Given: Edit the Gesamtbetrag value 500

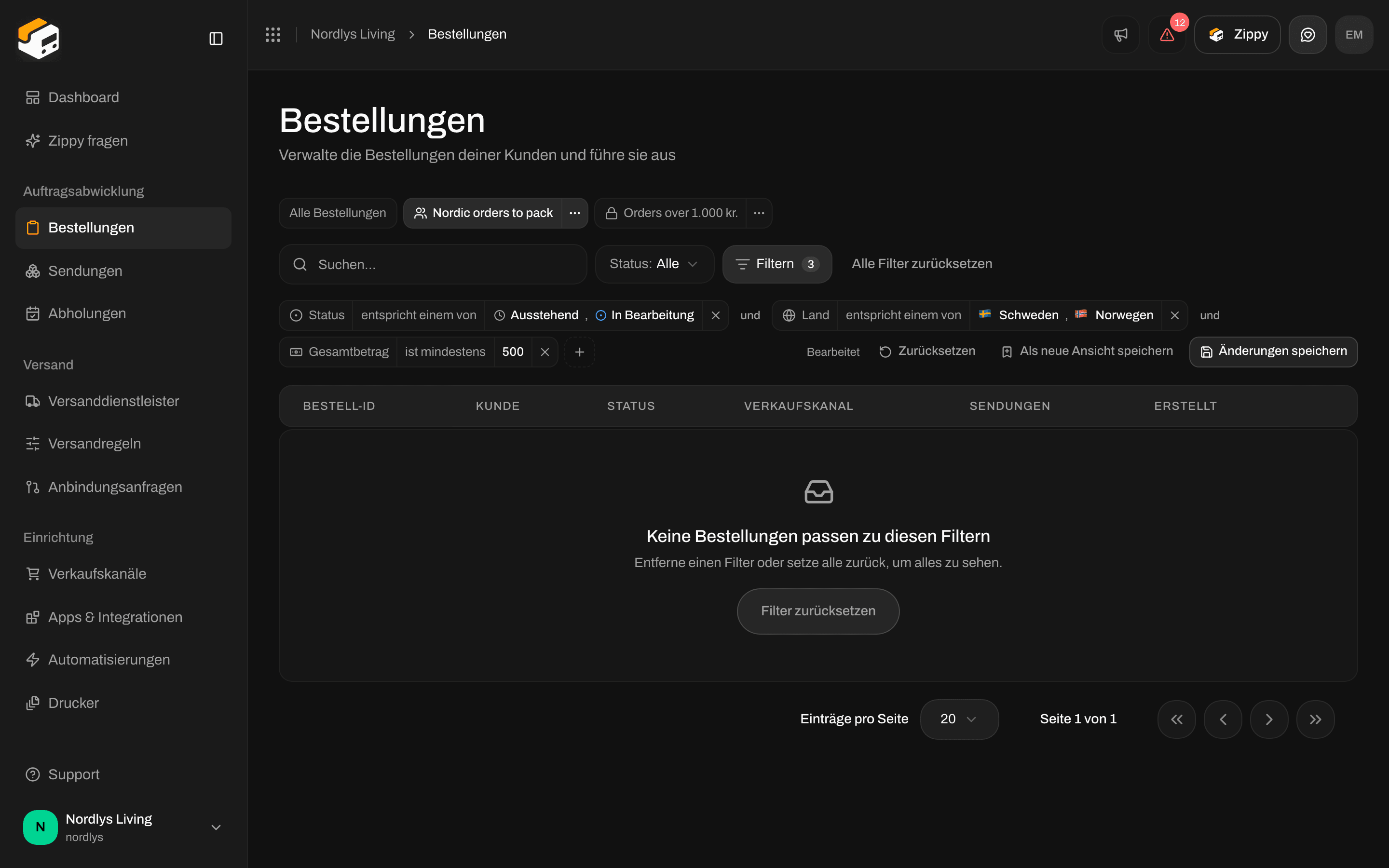Looking at the screenshot, I should pos(513,352).
